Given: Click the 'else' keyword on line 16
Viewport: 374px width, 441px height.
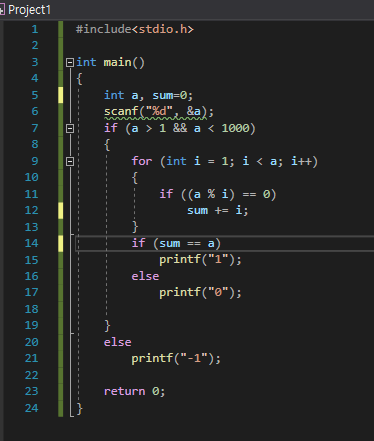Looking at the screenshot, I should point(145,276).
